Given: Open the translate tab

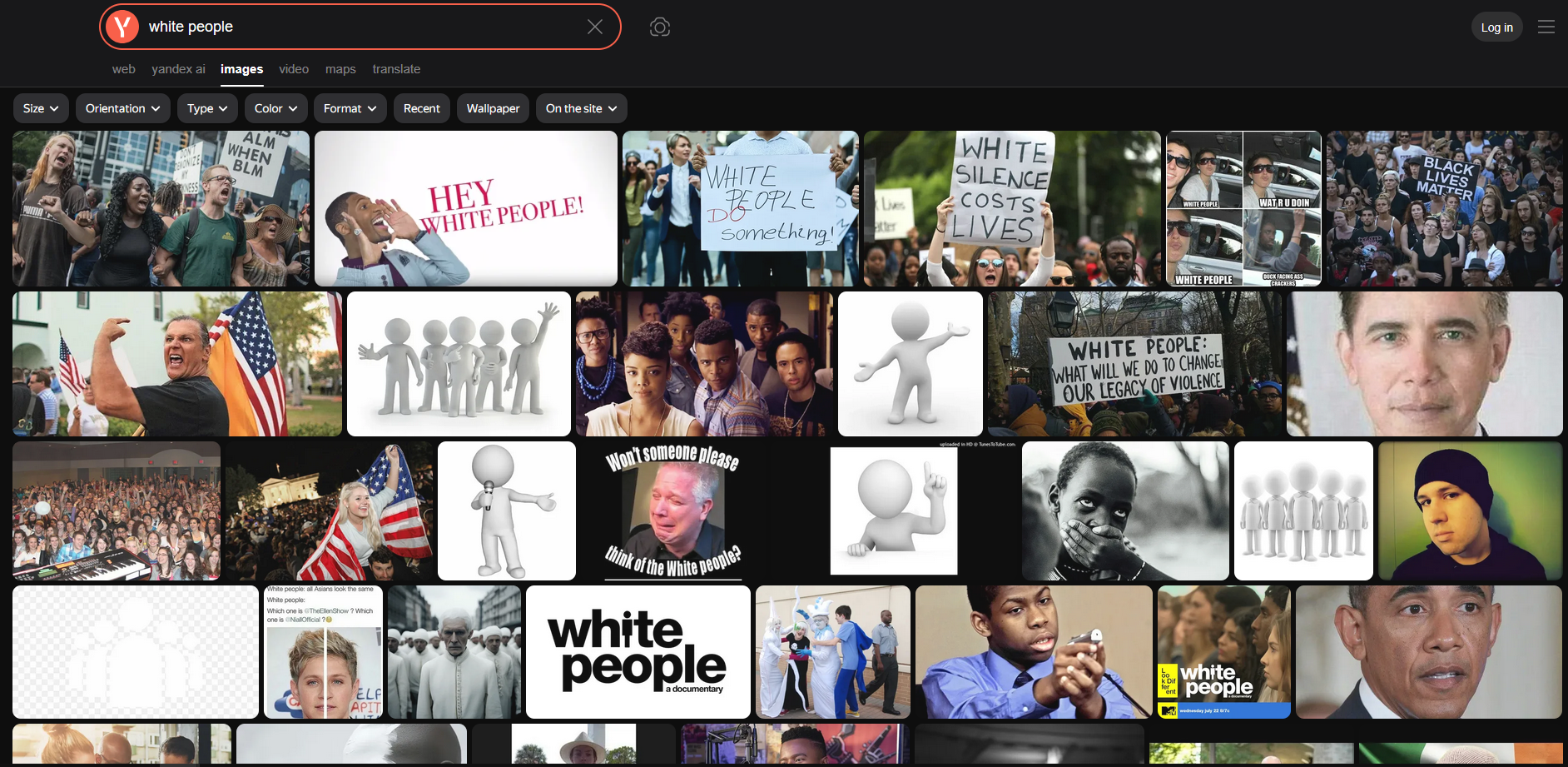Looking at the screenshot, I should click(x=396, y=69).
